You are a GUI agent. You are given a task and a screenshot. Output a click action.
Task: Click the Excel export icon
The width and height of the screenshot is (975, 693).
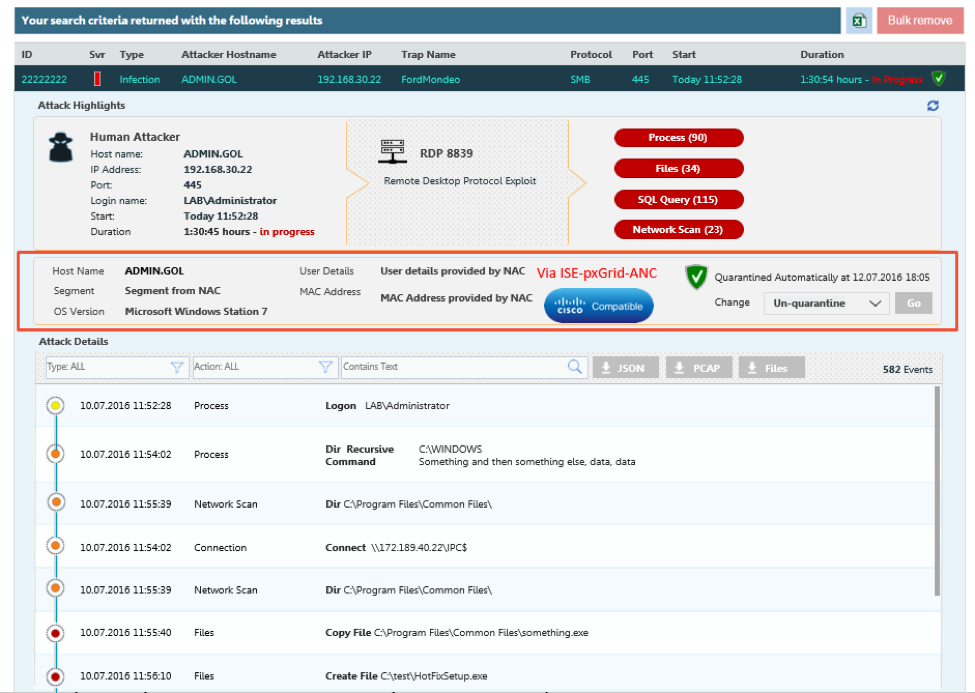click(x=859, y=21)
